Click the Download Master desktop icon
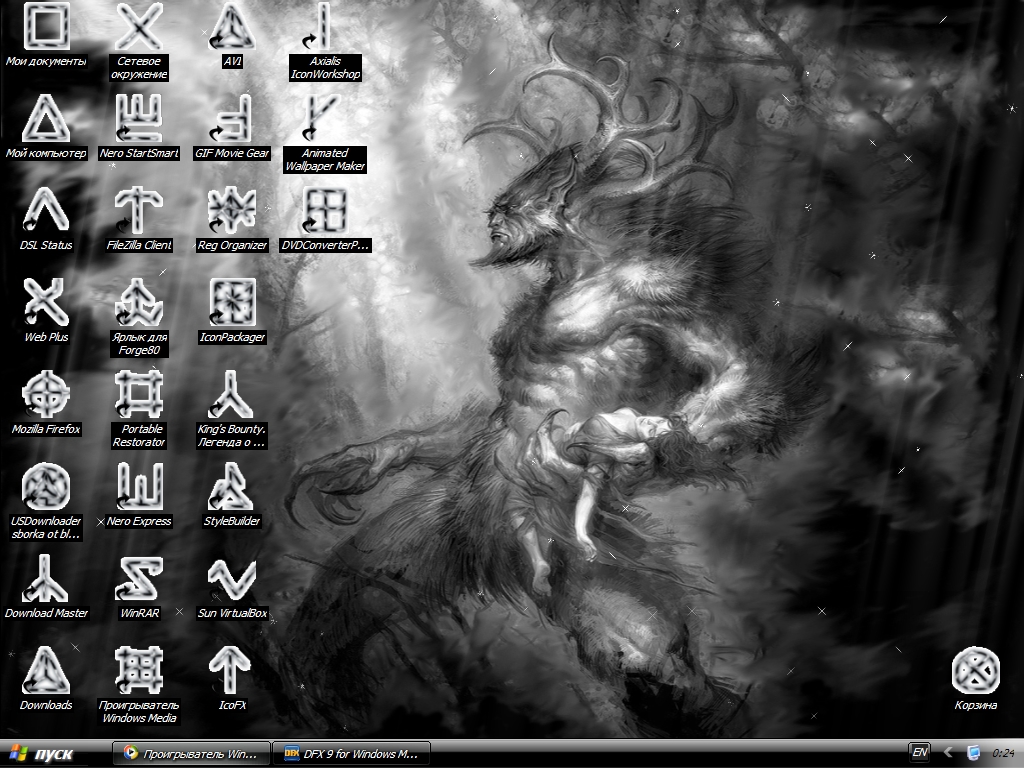Viewport: 1024px width, 768px height. tap(46, 579)
